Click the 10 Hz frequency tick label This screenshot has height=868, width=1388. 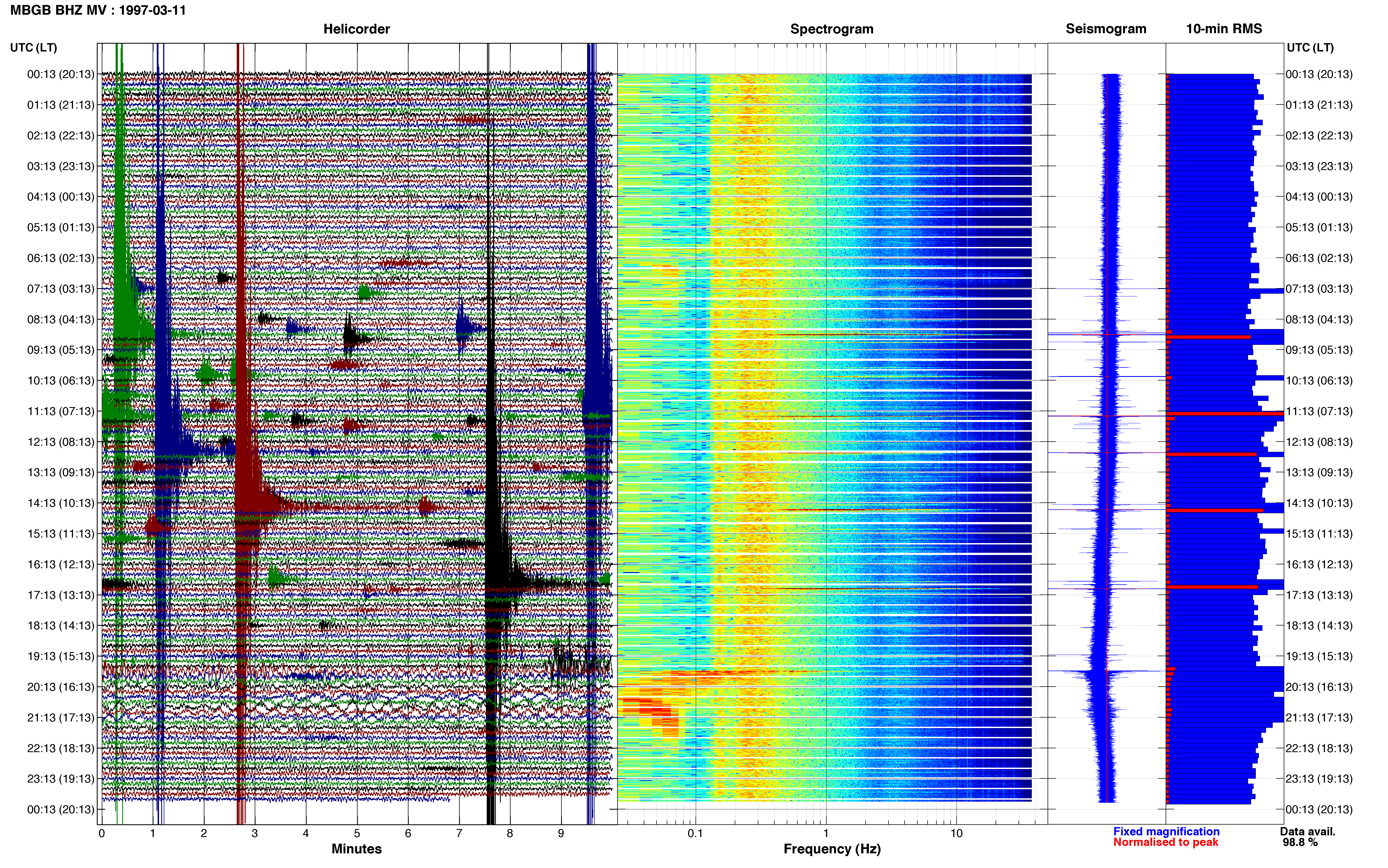(x=956, y=833)
